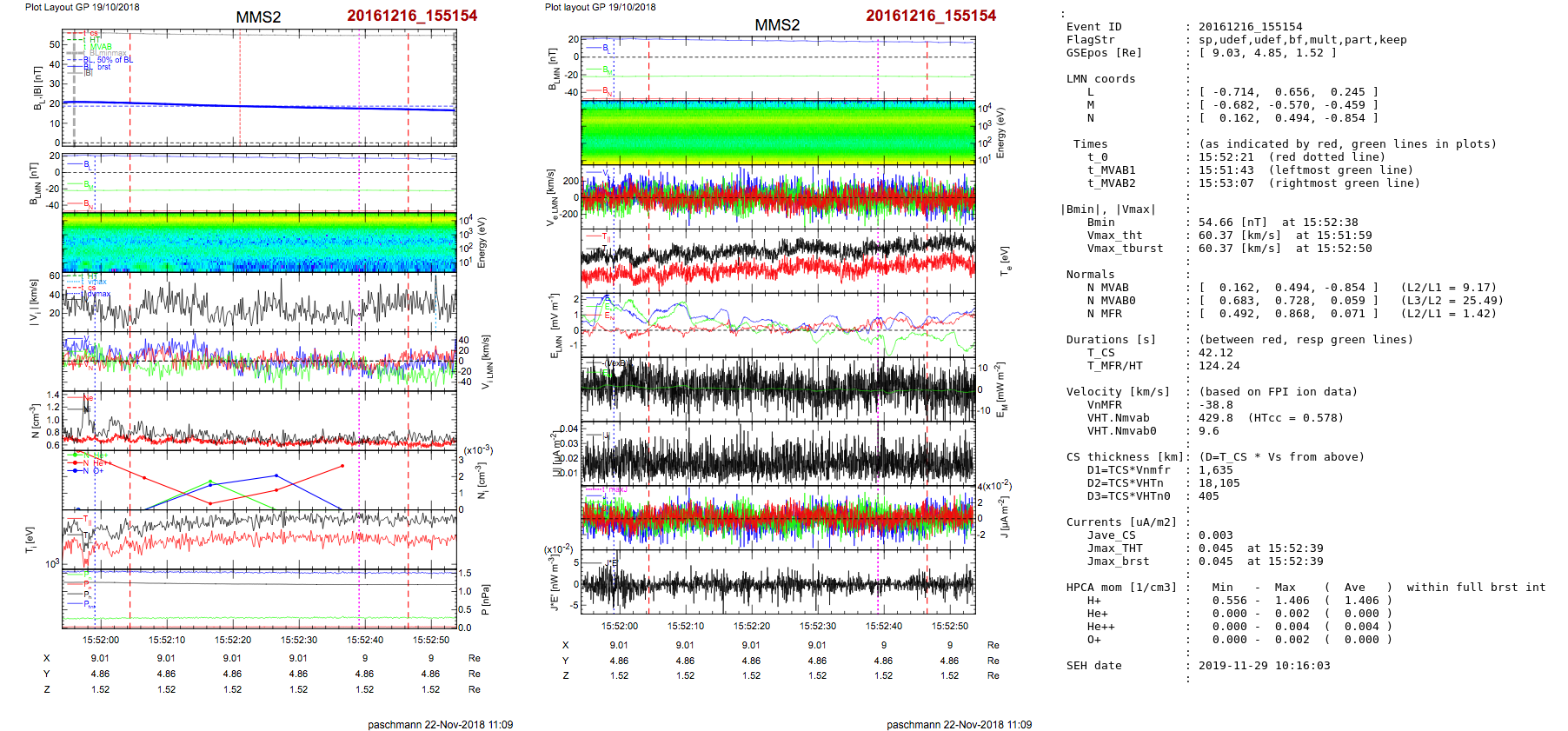The height and width of the screenshot is (731, 1568).
Task: Click the 15:52:50 tick label under right plot
Action: pos(950,626)
